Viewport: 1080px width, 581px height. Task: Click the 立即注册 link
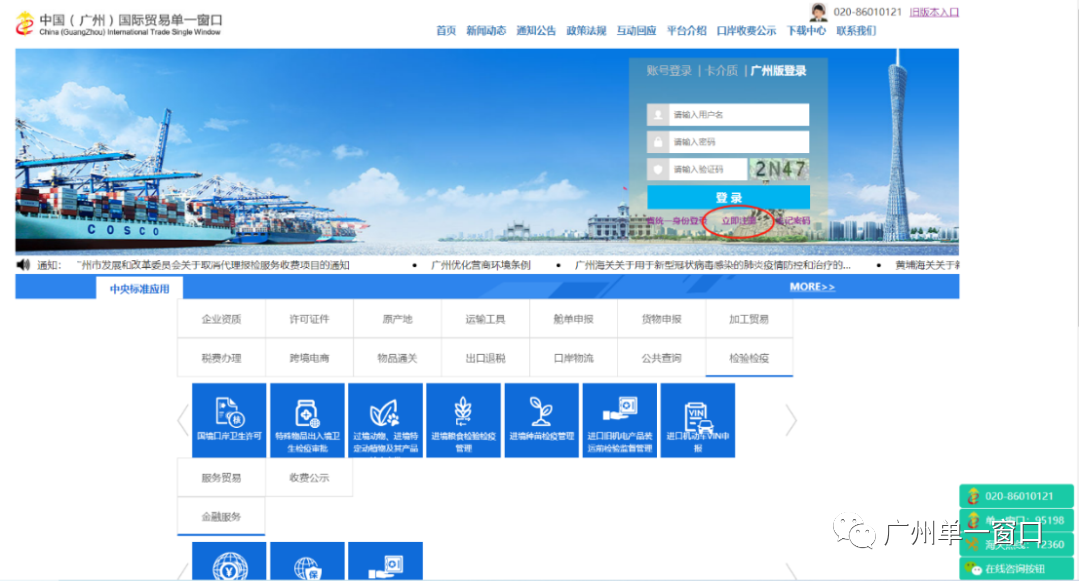pos(738,221)
